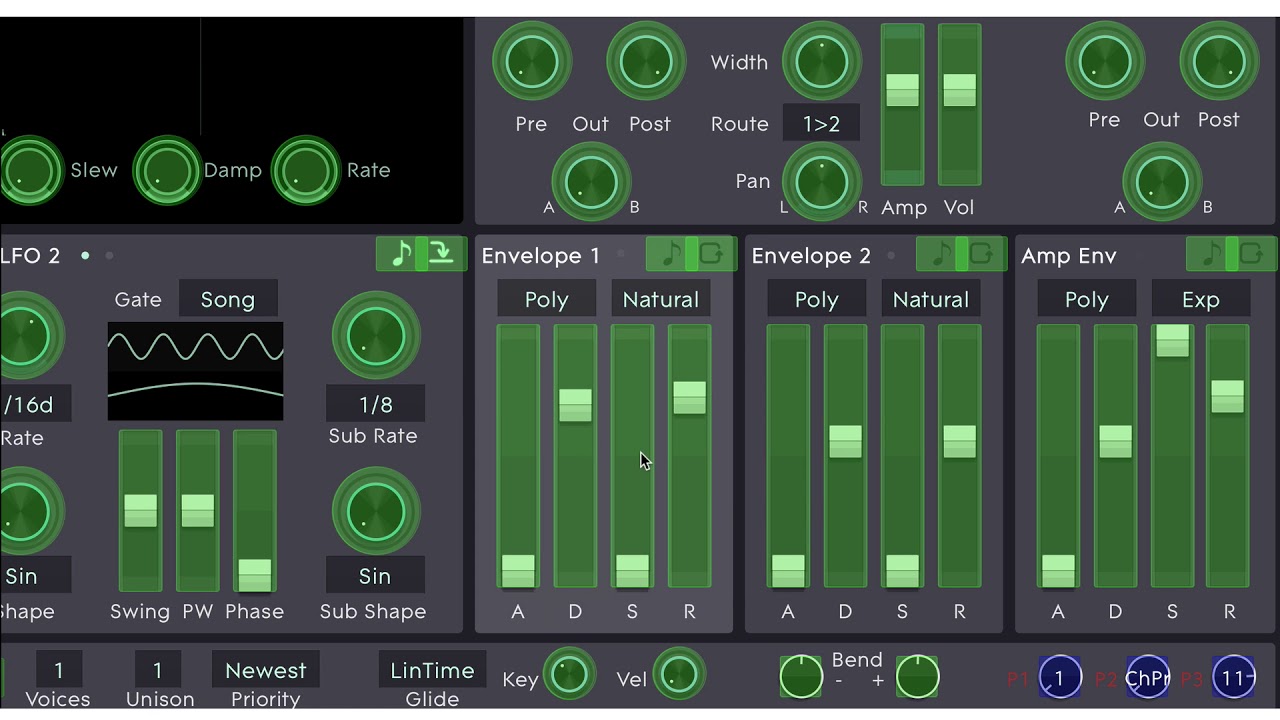Select the first page dot of LFO 2

click(85, 256)
